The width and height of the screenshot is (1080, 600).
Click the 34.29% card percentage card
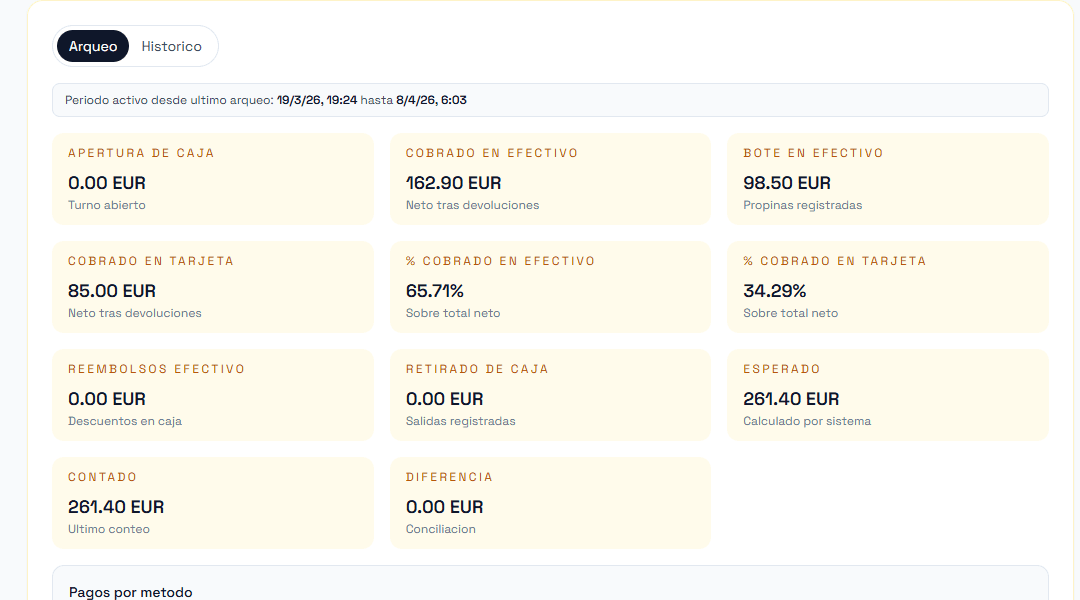coord(887,287)
